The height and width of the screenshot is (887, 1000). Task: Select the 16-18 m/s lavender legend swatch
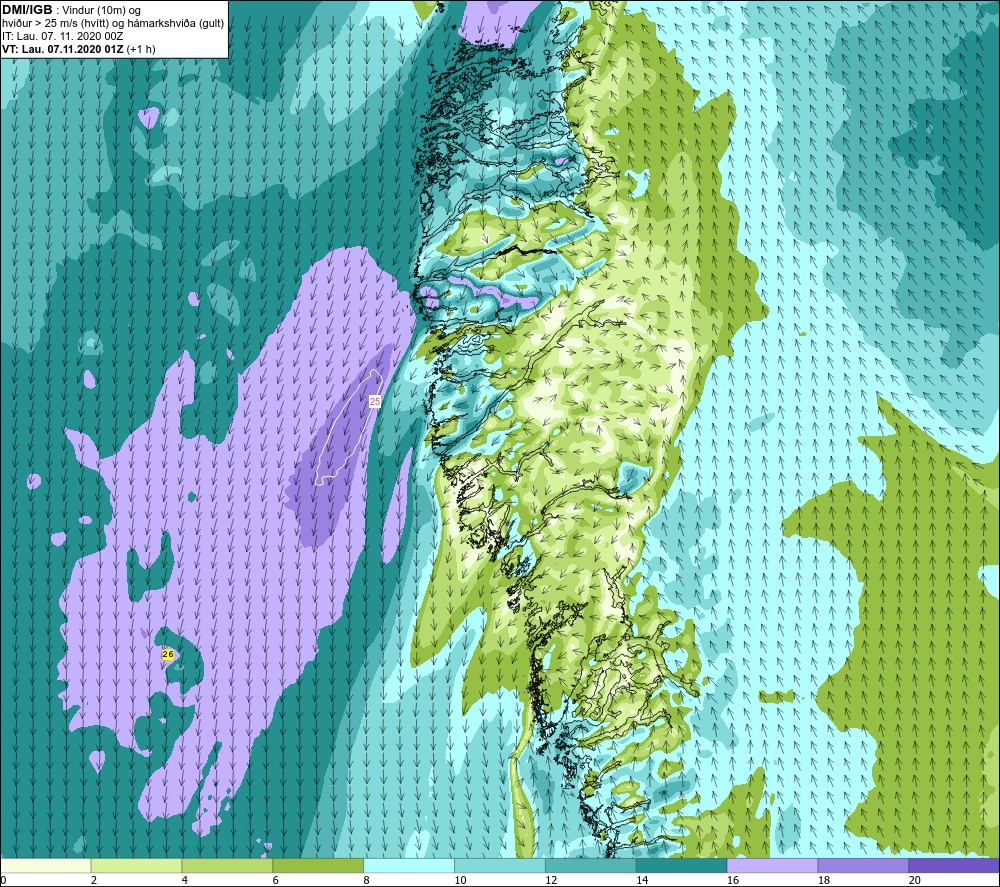tap(772, 865)
